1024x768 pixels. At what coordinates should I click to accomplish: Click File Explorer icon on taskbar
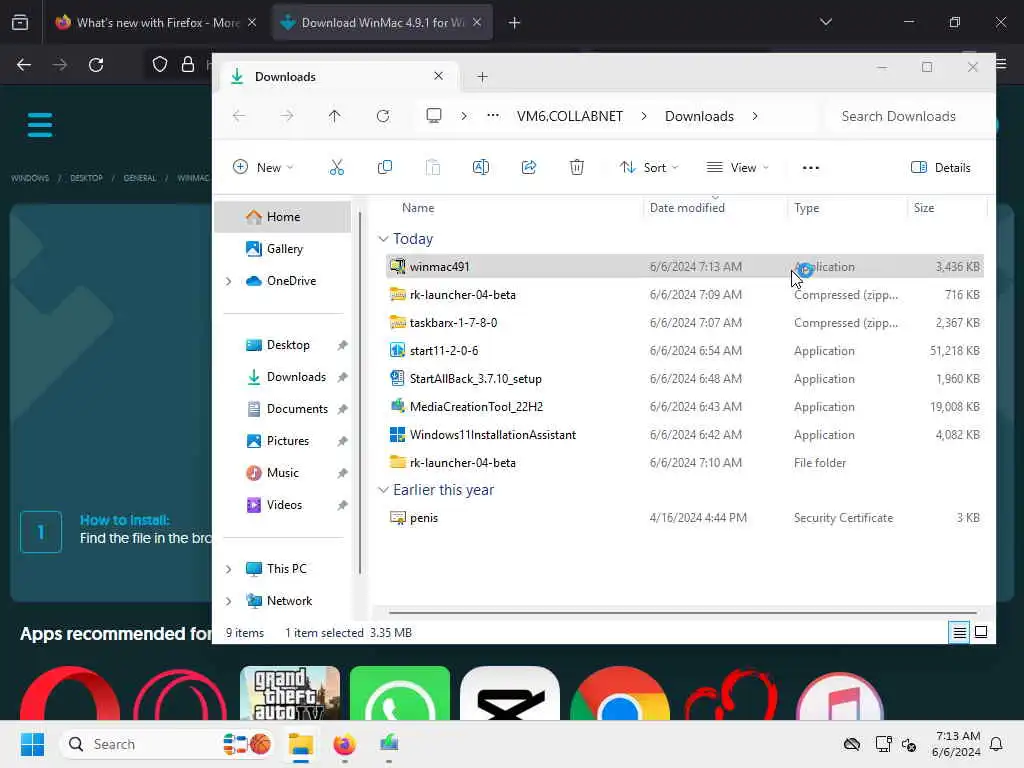pos(301,744)
